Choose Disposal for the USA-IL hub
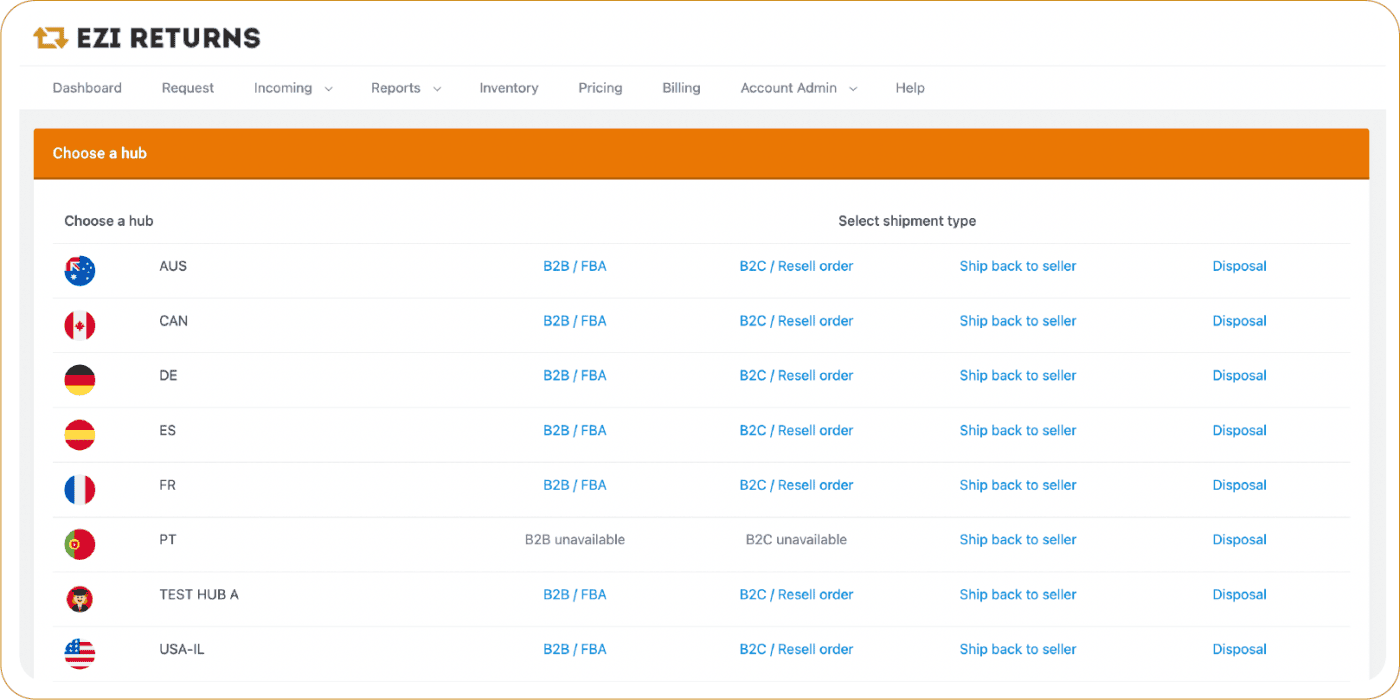Viewport: 1400px width, 700px height. pyautogui.click(x=1239, y=649)
